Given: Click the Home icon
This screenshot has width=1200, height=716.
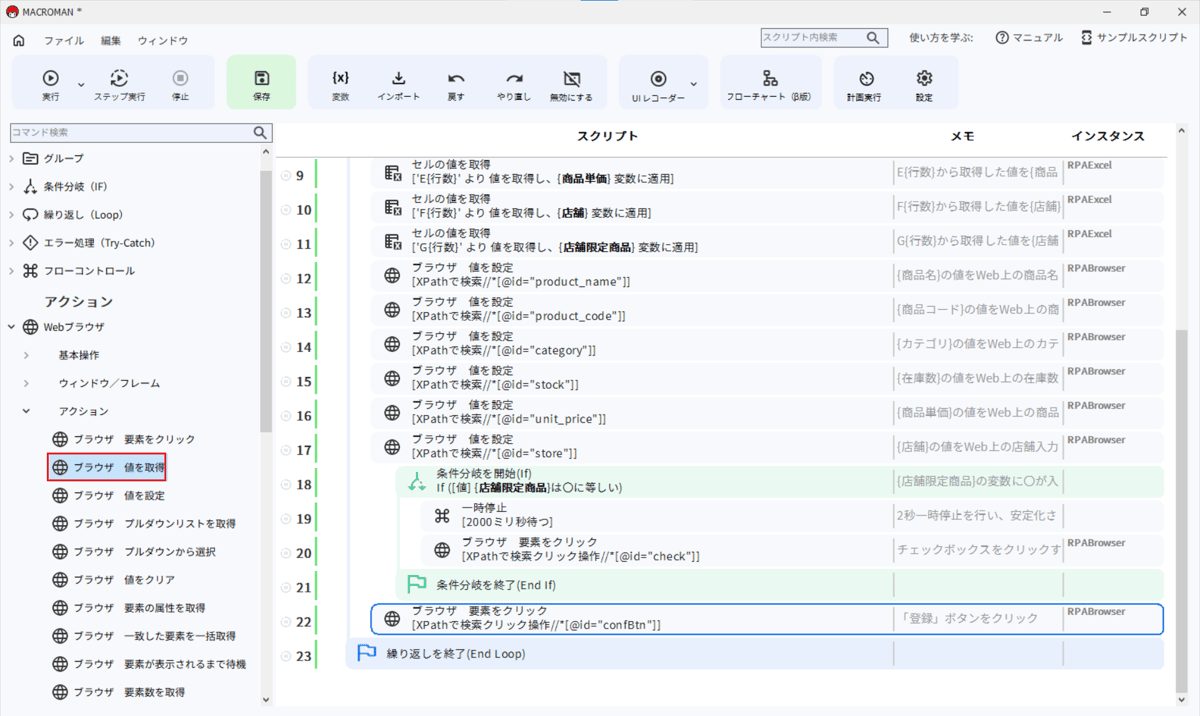Looking at the screenshot, I should [18, 41].
